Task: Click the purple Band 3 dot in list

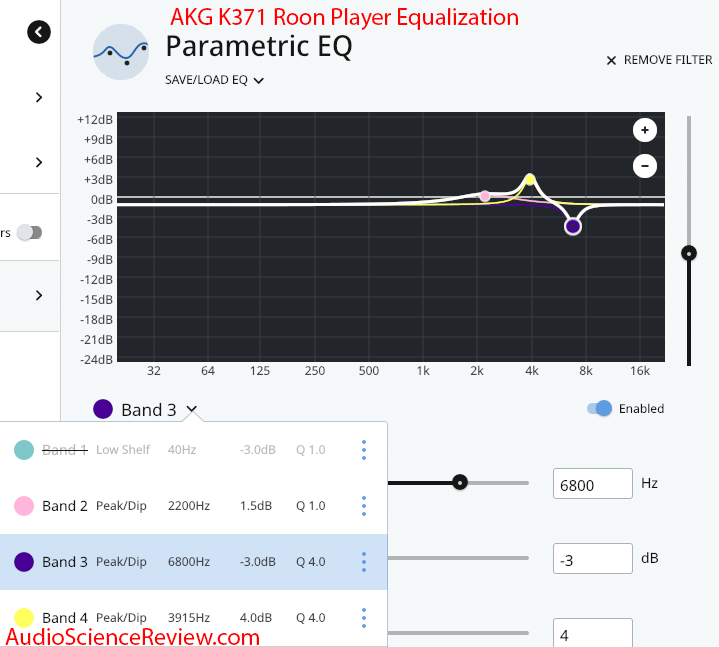Action: coord(24,562)
